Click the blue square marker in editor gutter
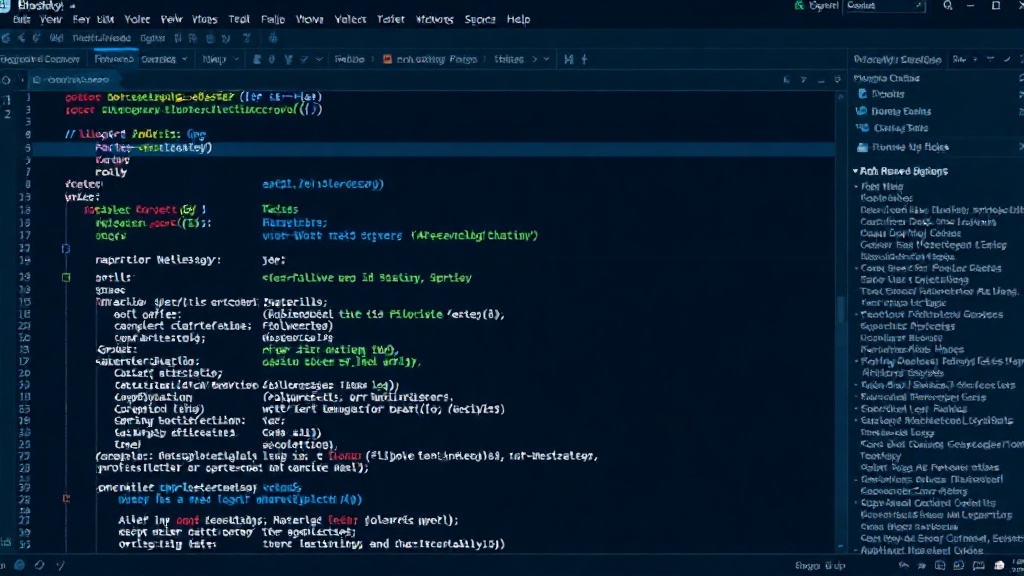 pos(65,249)
